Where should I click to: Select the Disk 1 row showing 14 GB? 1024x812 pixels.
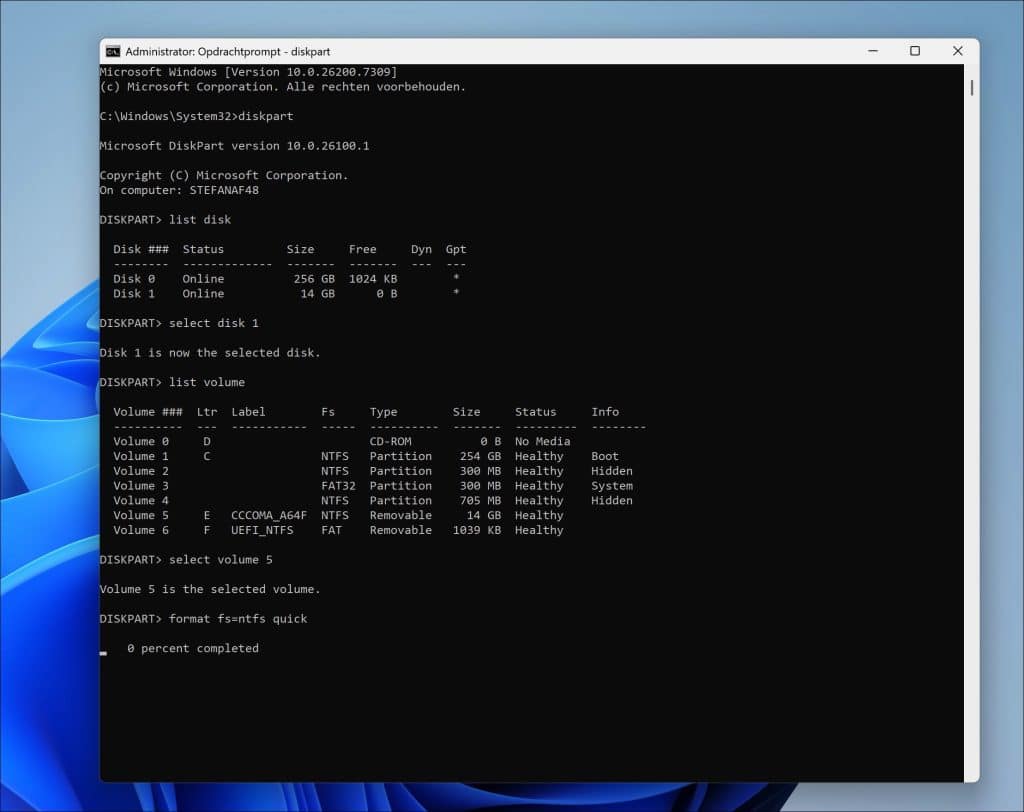tap(286, 294)
